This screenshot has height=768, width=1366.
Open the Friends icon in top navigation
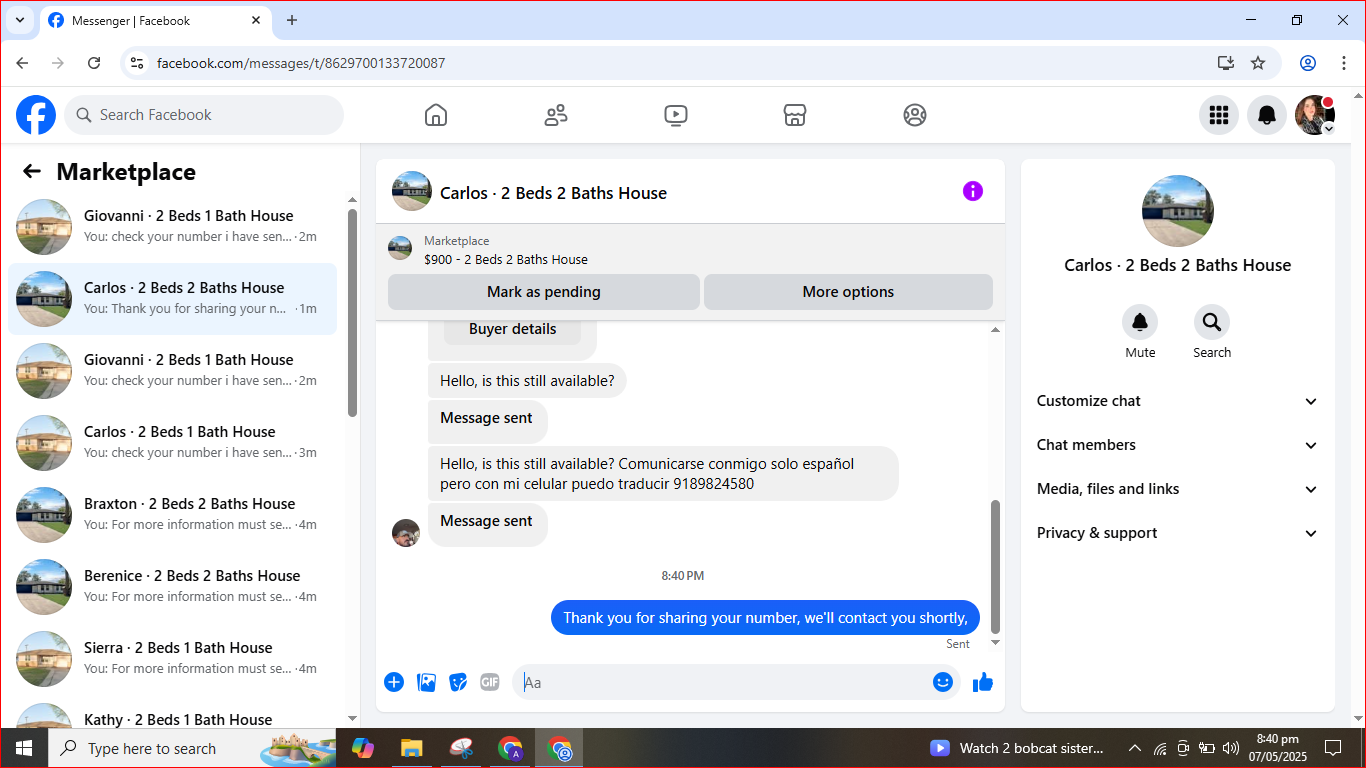[556, 115]
